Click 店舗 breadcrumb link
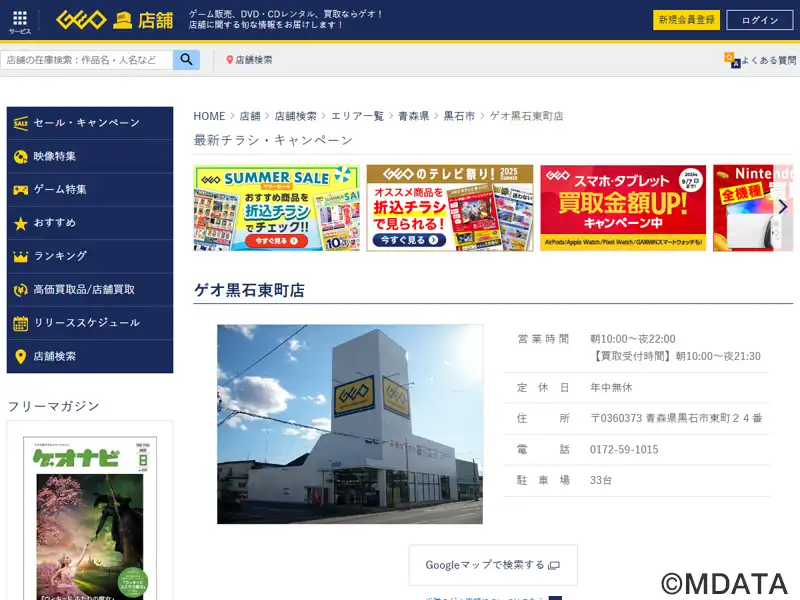Image resolution: width=800 pixels, height=600 pixels. [250, 116]
